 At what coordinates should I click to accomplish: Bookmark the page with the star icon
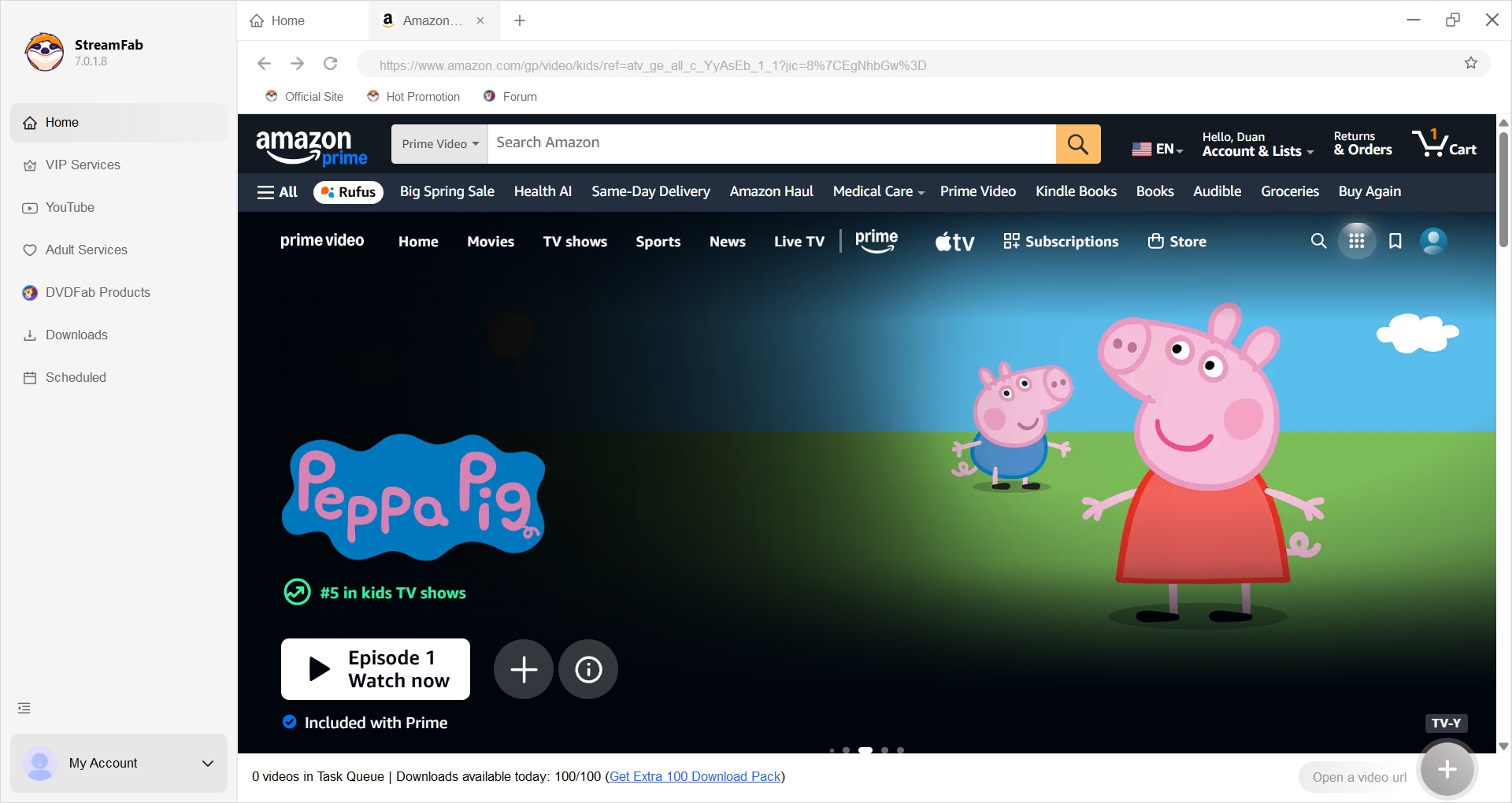1471,63
